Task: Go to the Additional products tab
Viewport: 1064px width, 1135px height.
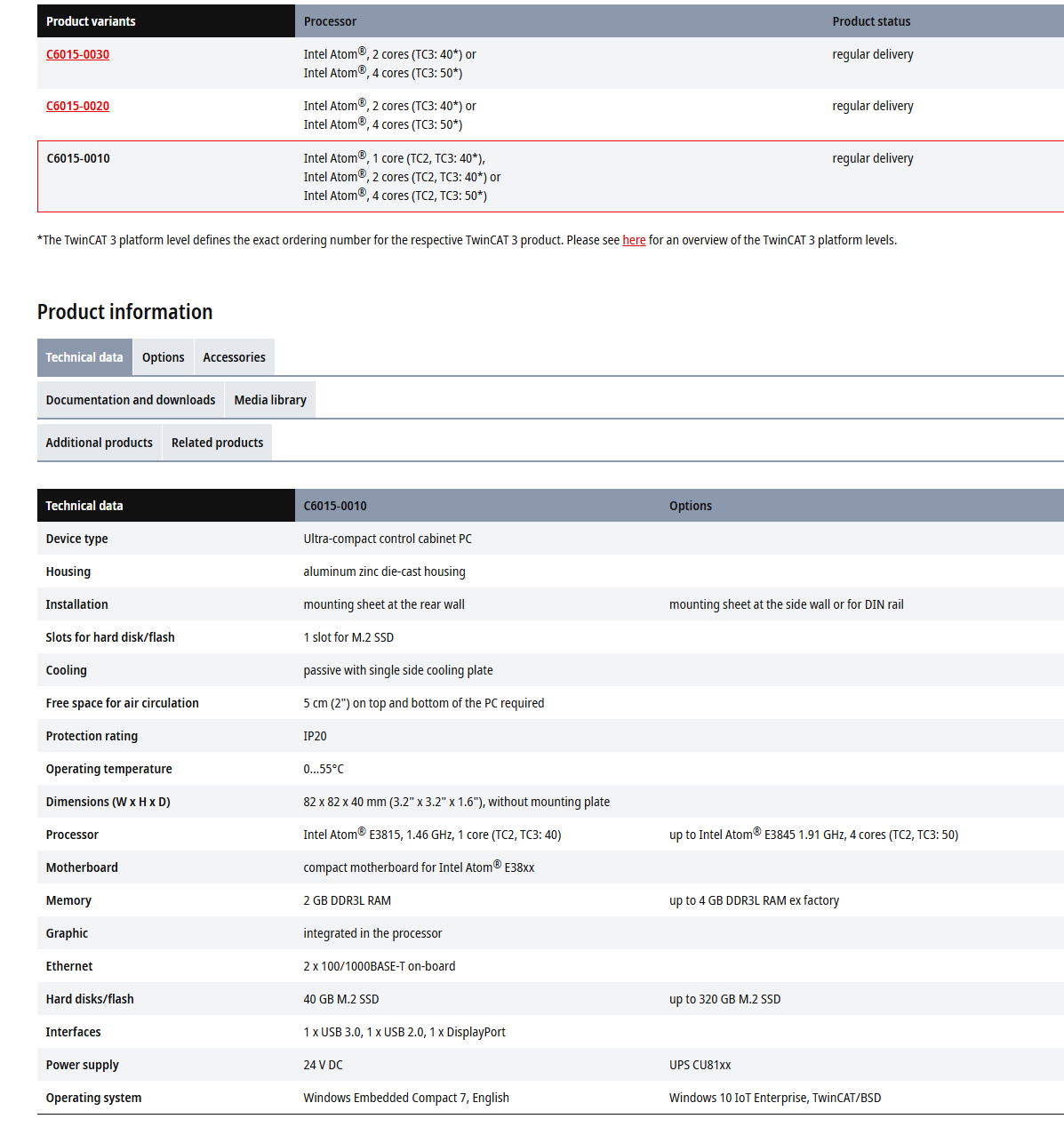Action: pyautogui.click(x=100, y=443)
